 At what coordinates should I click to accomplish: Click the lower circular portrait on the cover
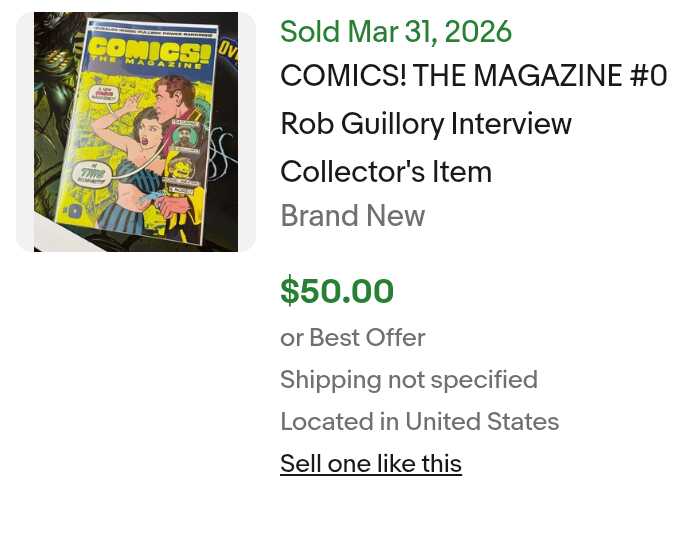183,168
